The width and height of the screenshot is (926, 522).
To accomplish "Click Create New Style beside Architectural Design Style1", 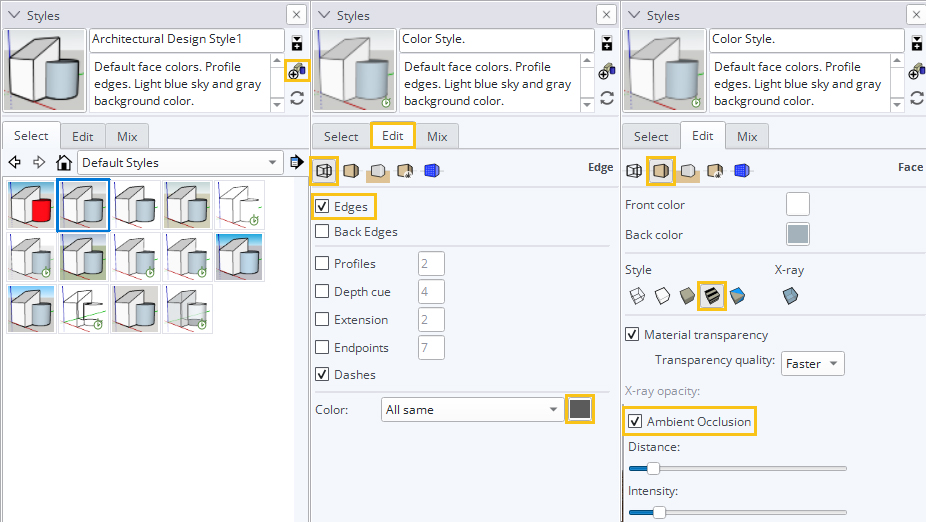I will 297,70.
